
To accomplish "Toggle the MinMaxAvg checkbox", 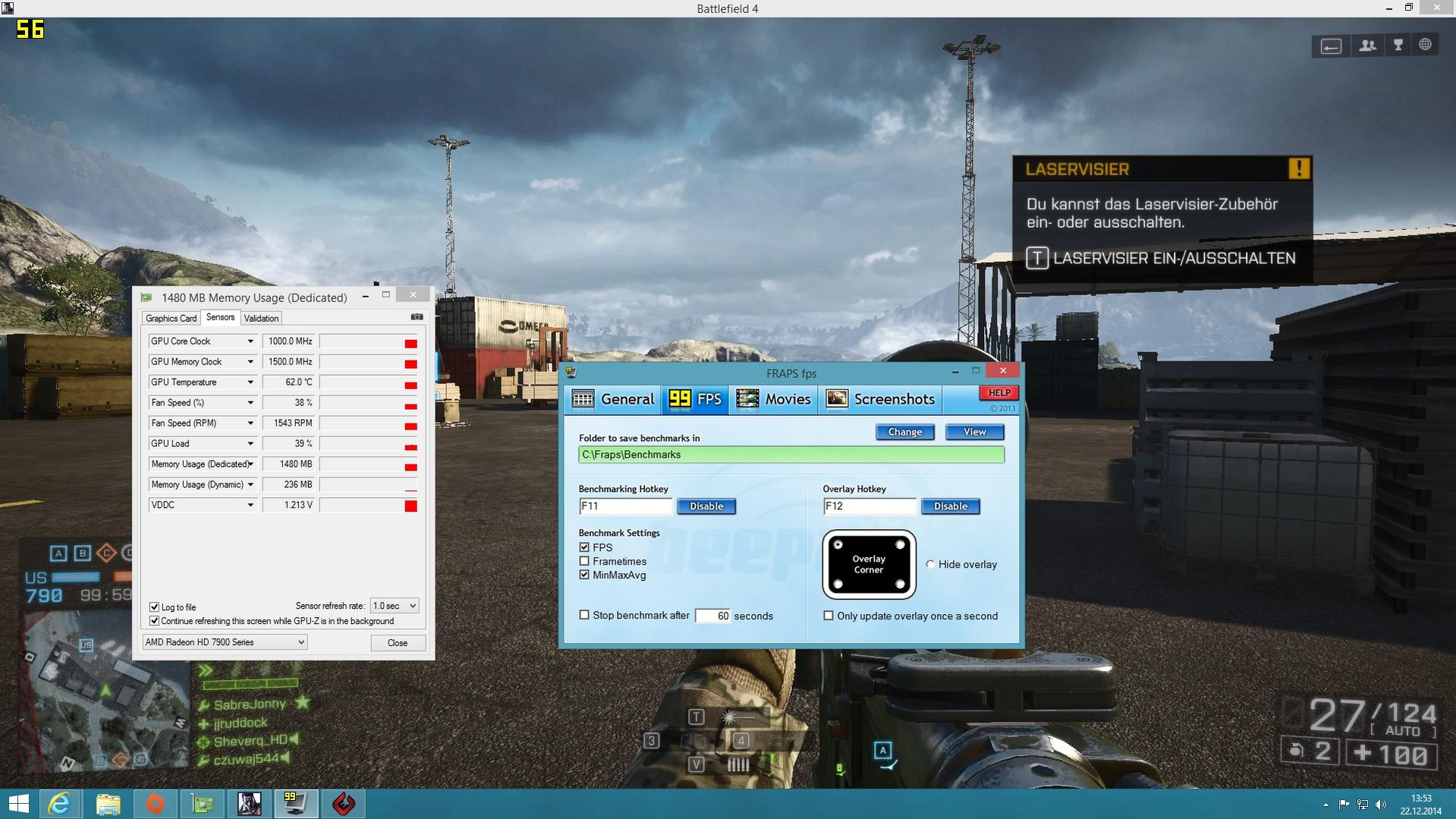I will click(x=584, y=575).
